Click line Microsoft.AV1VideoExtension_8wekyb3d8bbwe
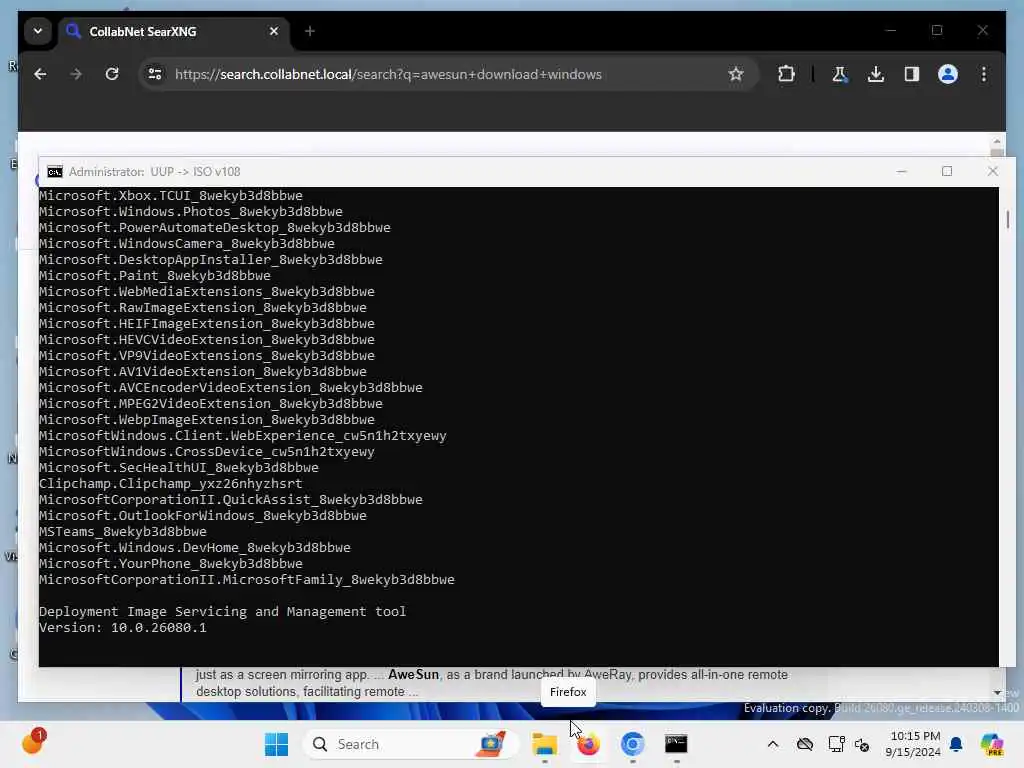This screenshot has height=768, width=1024. coord(202,372)
